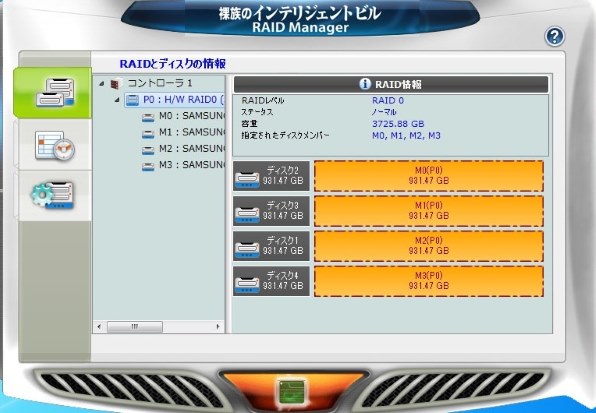
Task: Select the orange M1(P0) member bar
Action: point(429,211)
